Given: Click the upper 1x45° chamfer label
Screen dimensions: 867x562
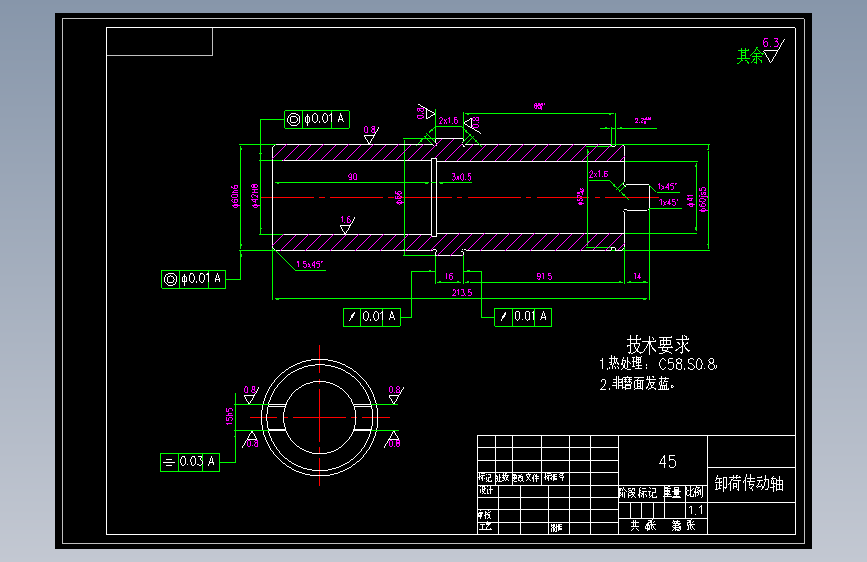Looking at the screenshot, I should point(667,187).
